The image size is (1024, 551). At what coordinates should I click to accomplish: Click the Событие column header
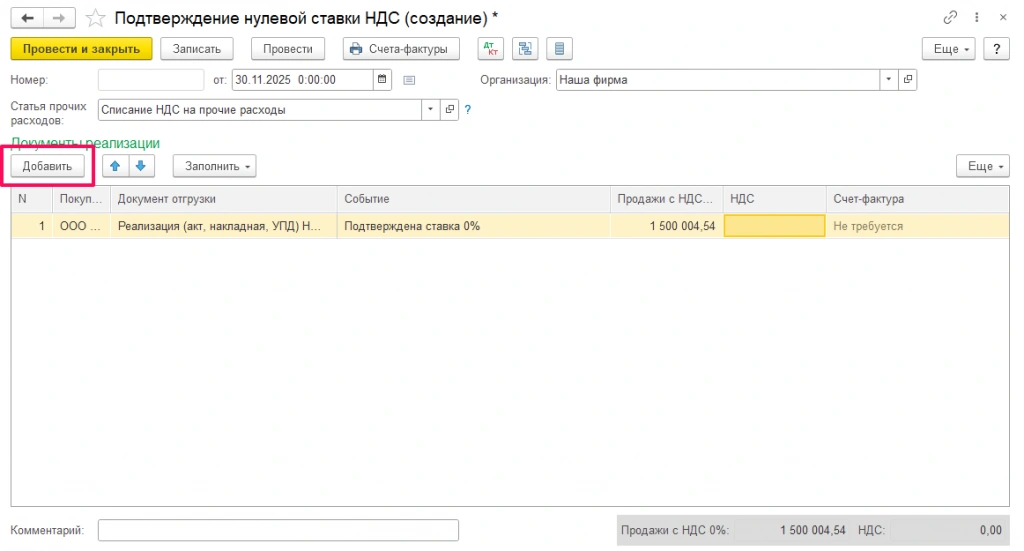point(473,199)
